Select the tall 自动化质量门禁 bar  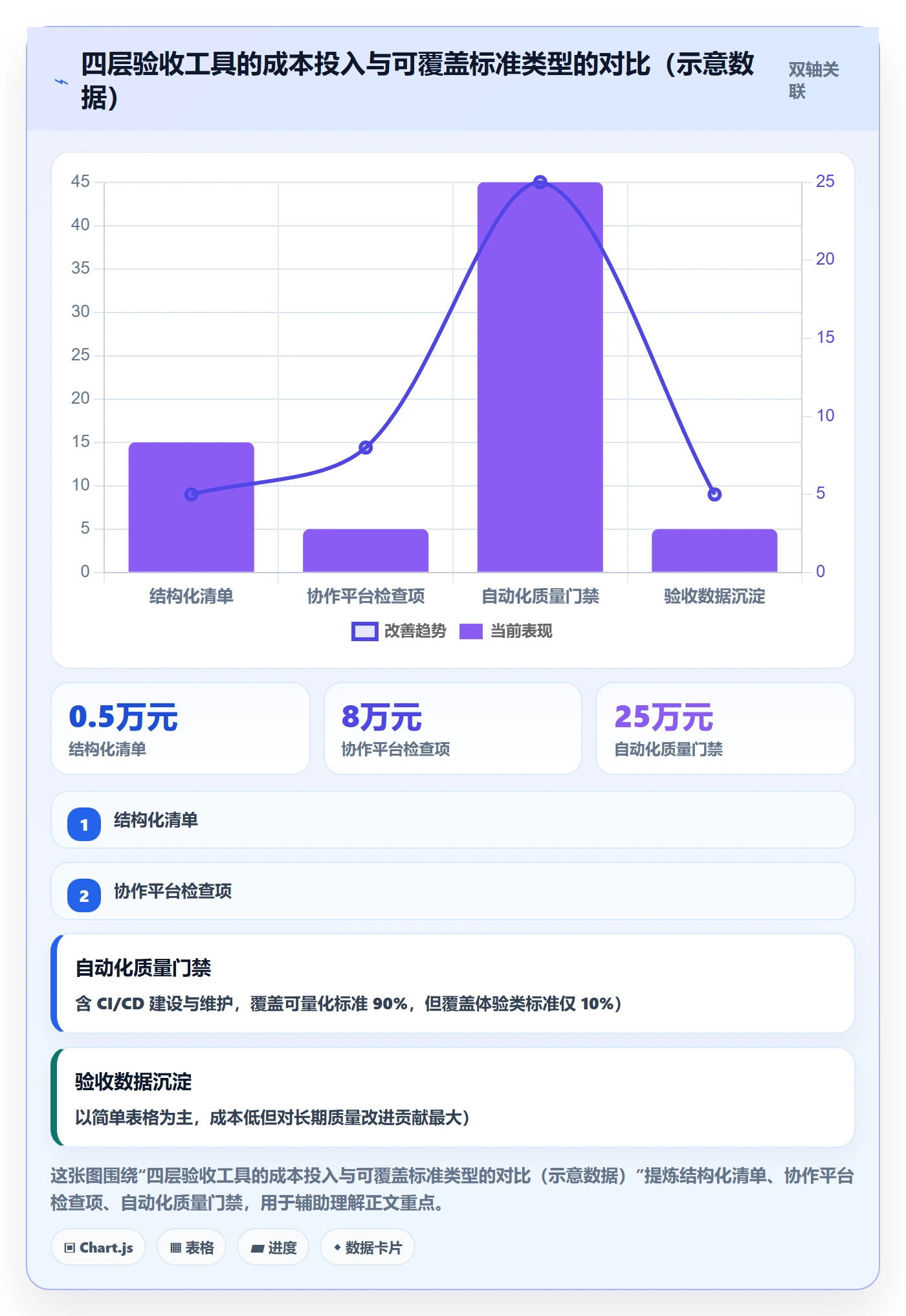point(540,377)
